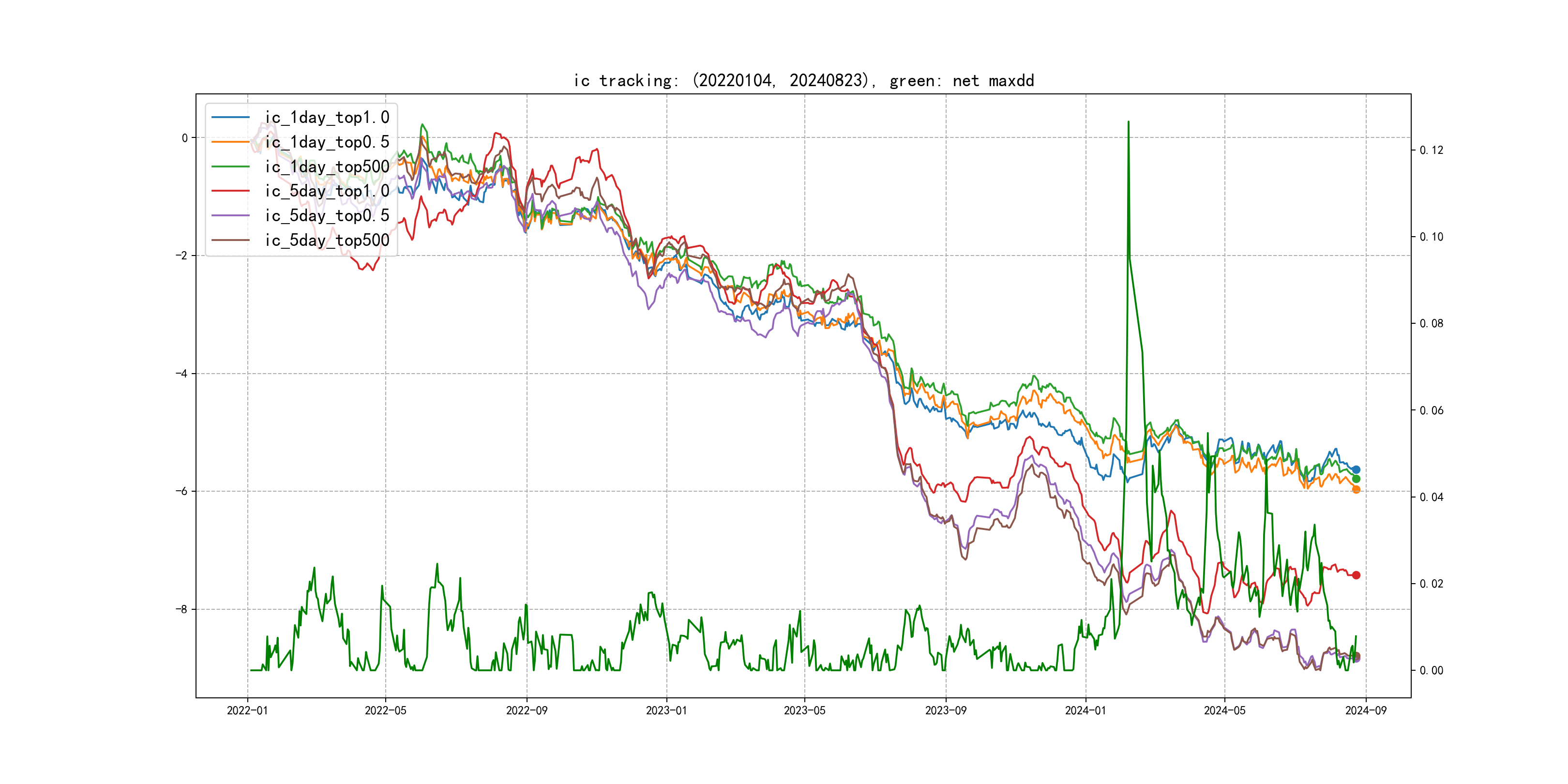This screenshot has width=1568, height=784.
Task: Click the tall green maxdd spike peak
Action: (1129, 123)
